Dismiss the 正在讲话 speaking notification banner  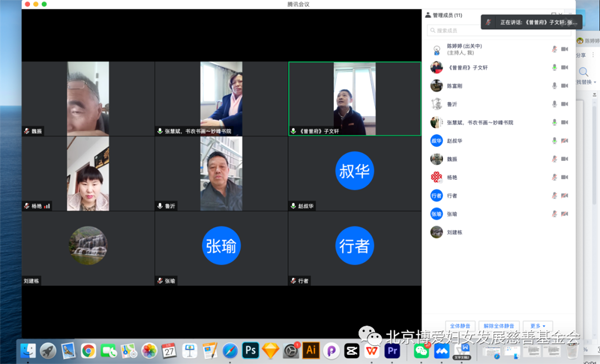[532, 22]
